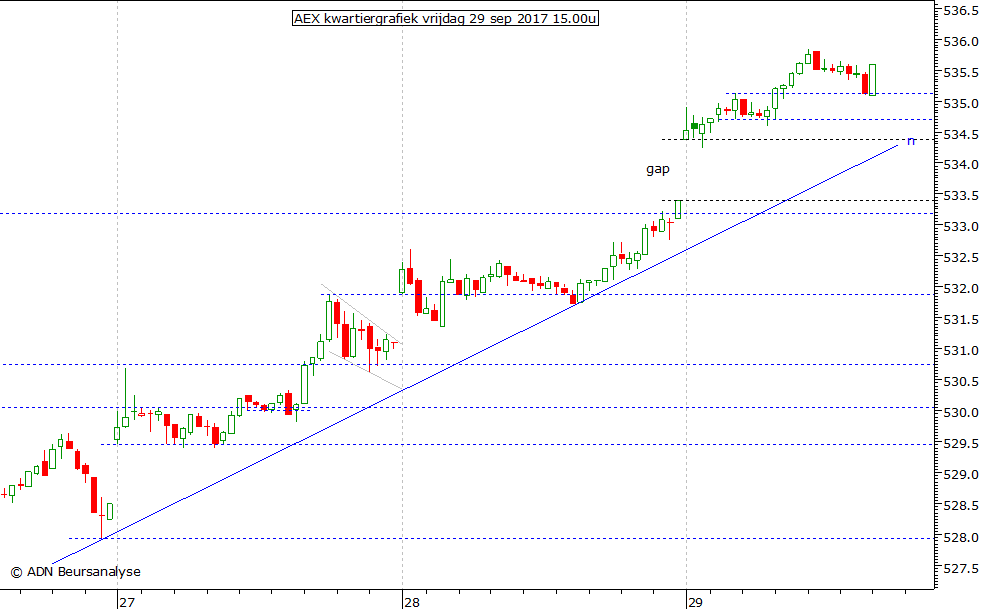Click the 535.5 price axis label
This screenshot has width=982, height=609.
[961, 73]
